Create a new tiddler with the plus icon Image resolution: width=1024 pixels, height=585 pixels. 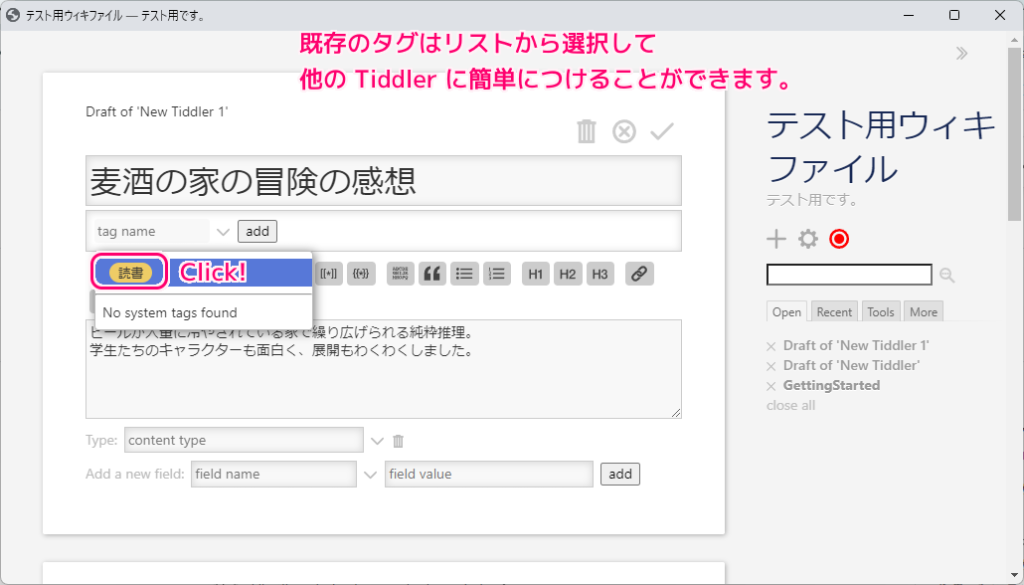[x=776, y=238]
